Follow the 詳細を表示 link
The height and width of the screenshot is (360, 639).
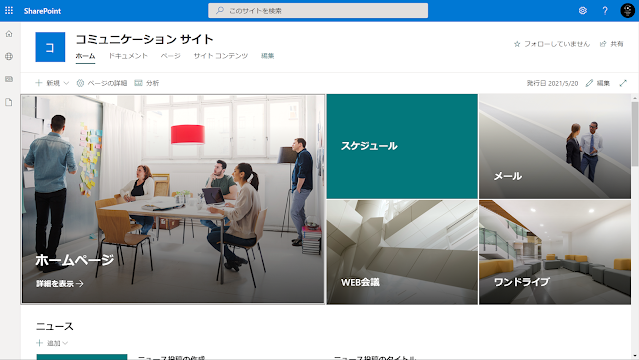pyautogui.click(x=59, y=283)
